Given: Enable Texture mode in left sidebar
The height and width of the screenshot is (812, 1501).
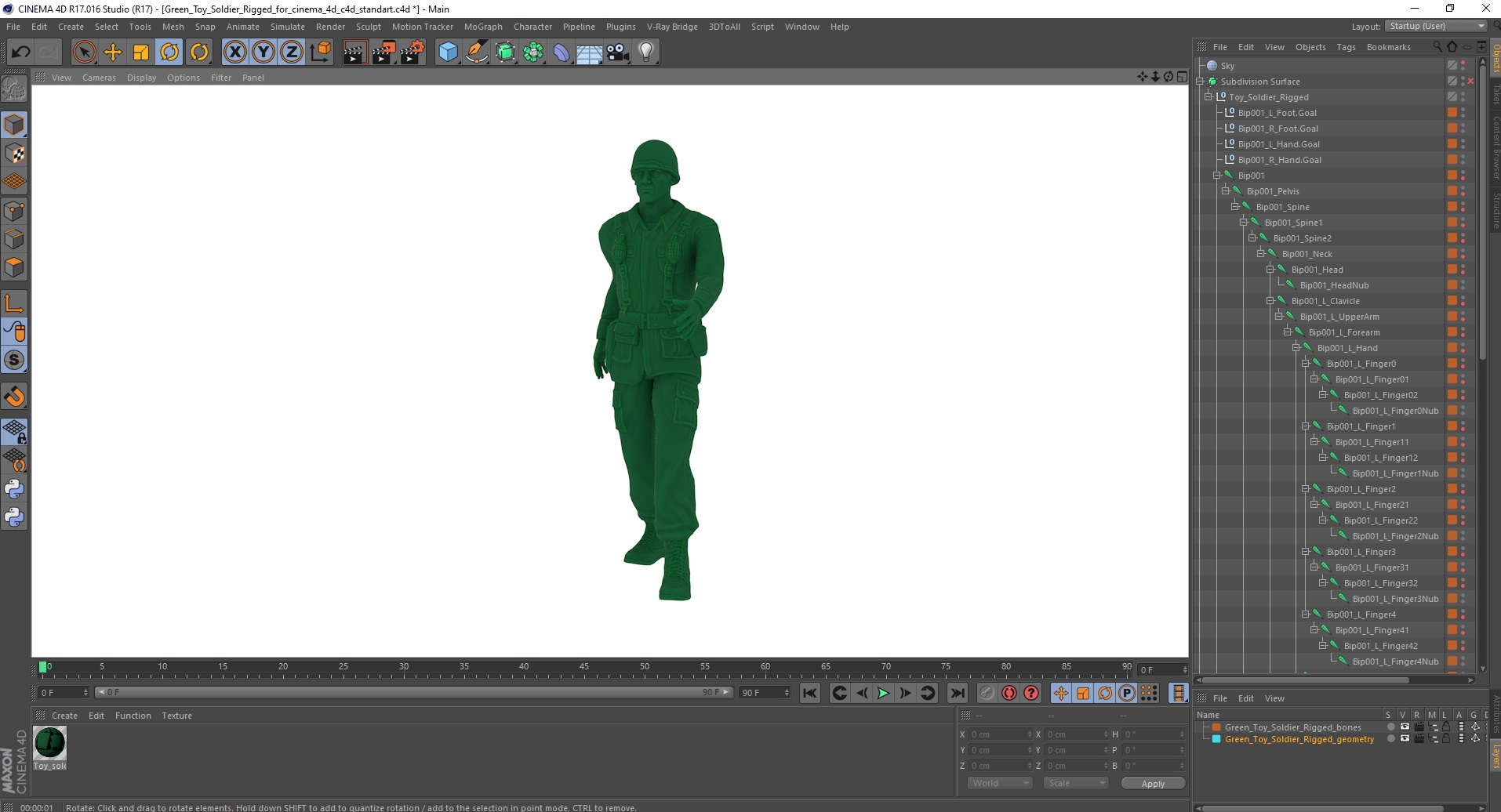Looking at the screenshot, I should (x=14, y=153).
